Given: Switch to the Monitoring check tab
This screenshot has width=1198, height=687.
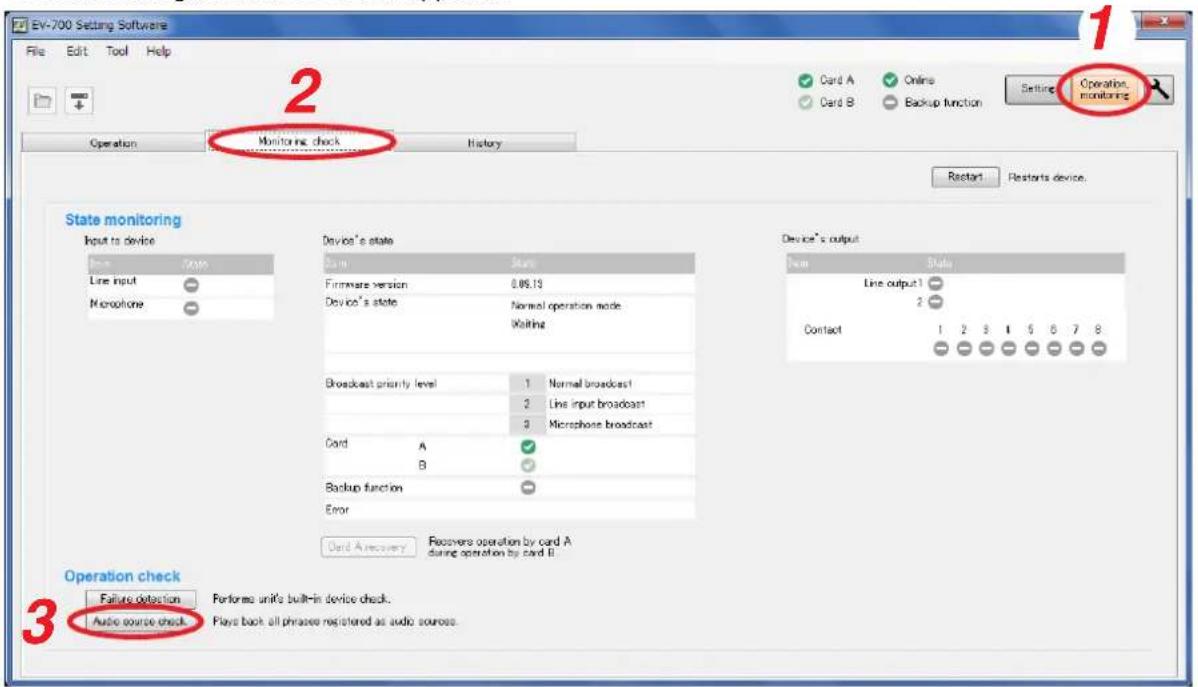Looking at the screenshot, I should click(299, 141).
